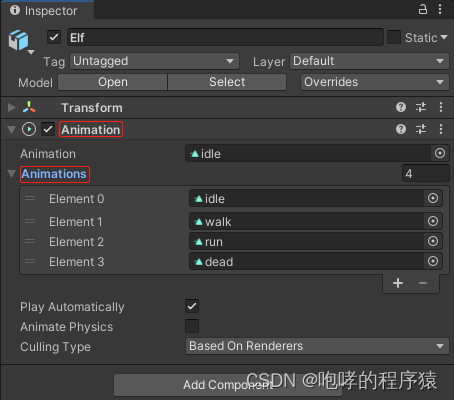Grab the Element 3 reorder handle

point(30,261)
